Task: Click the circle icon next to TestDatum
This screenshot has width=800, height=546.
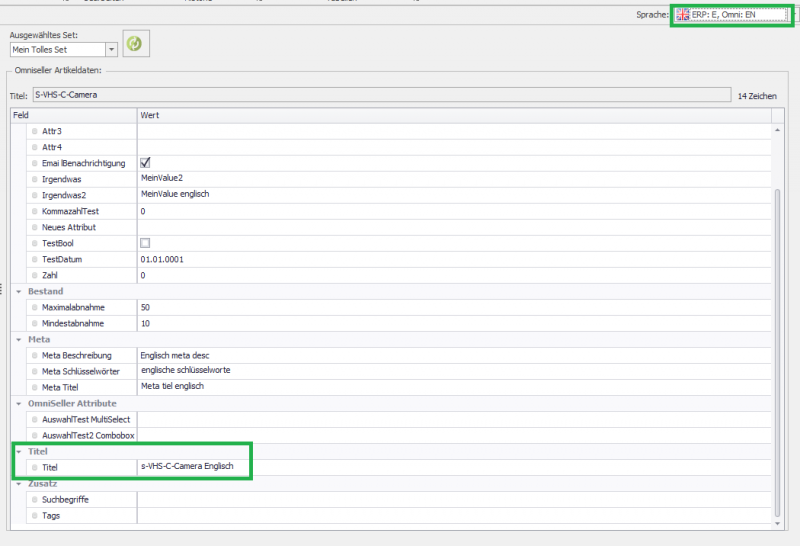Action: click(35, 259)
